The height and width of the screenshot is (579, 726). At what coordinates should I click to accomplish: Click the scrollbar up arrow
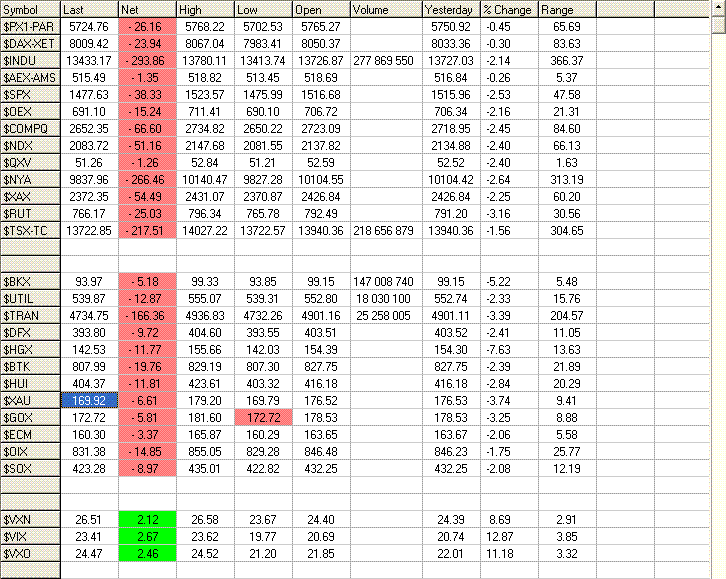[718, 8]
